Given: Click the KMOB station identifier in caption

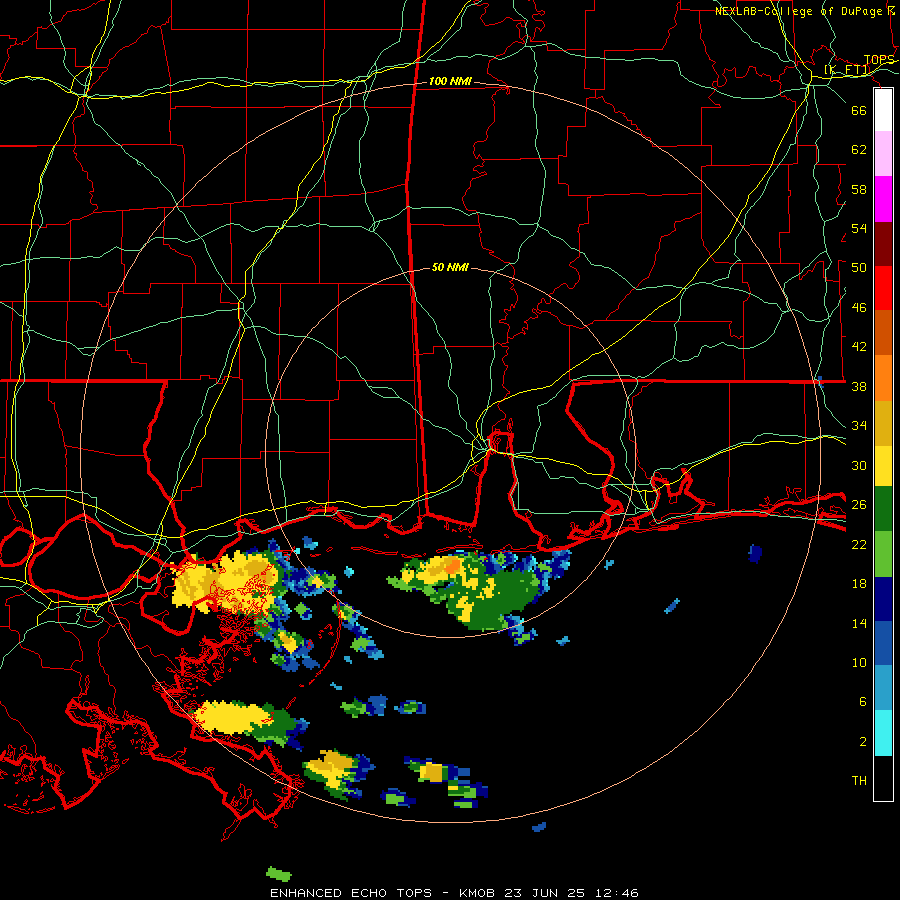Looking at the screenshot, I should click(x=479, y=893).
